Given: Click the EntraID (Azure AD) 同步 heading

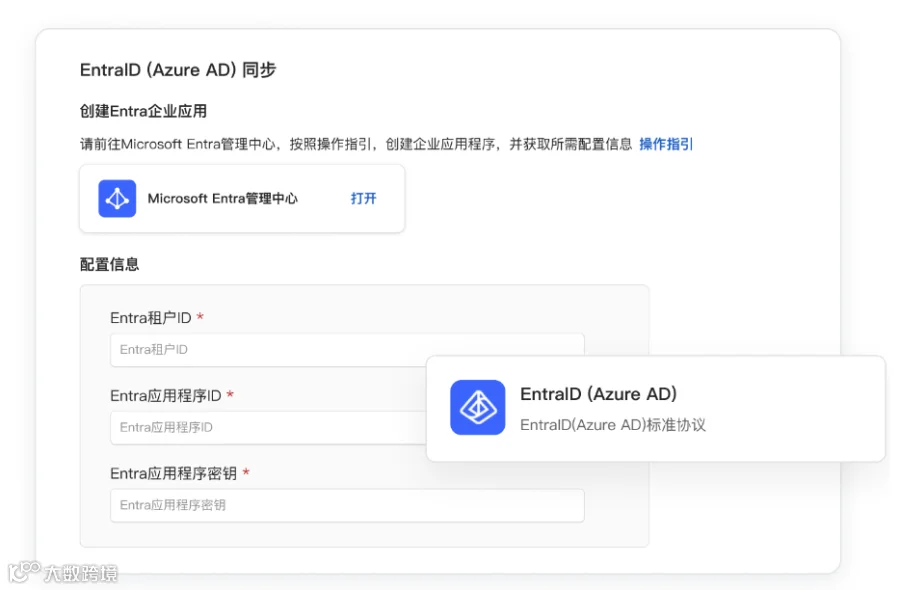Looking at the screenshot, I should [178, 70].
